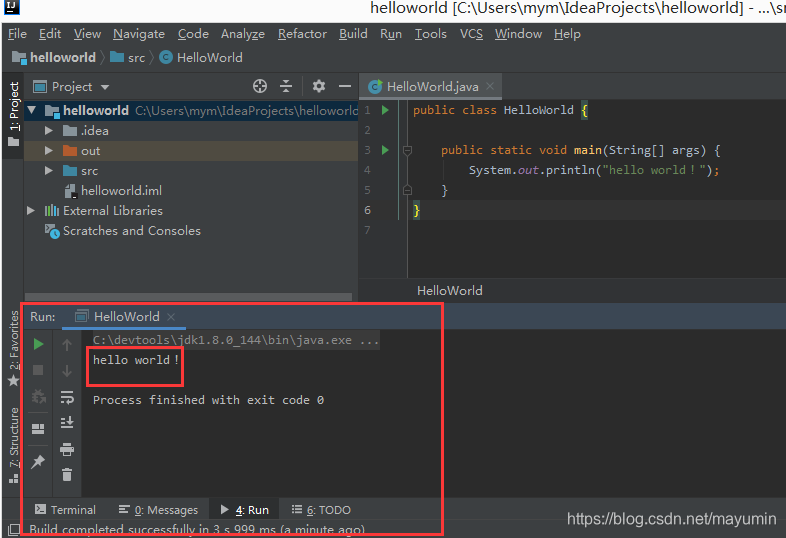Click the locate/scroll from source crosshair icon
The width and height of the screenshot is (786, 538).
(260, 86)
